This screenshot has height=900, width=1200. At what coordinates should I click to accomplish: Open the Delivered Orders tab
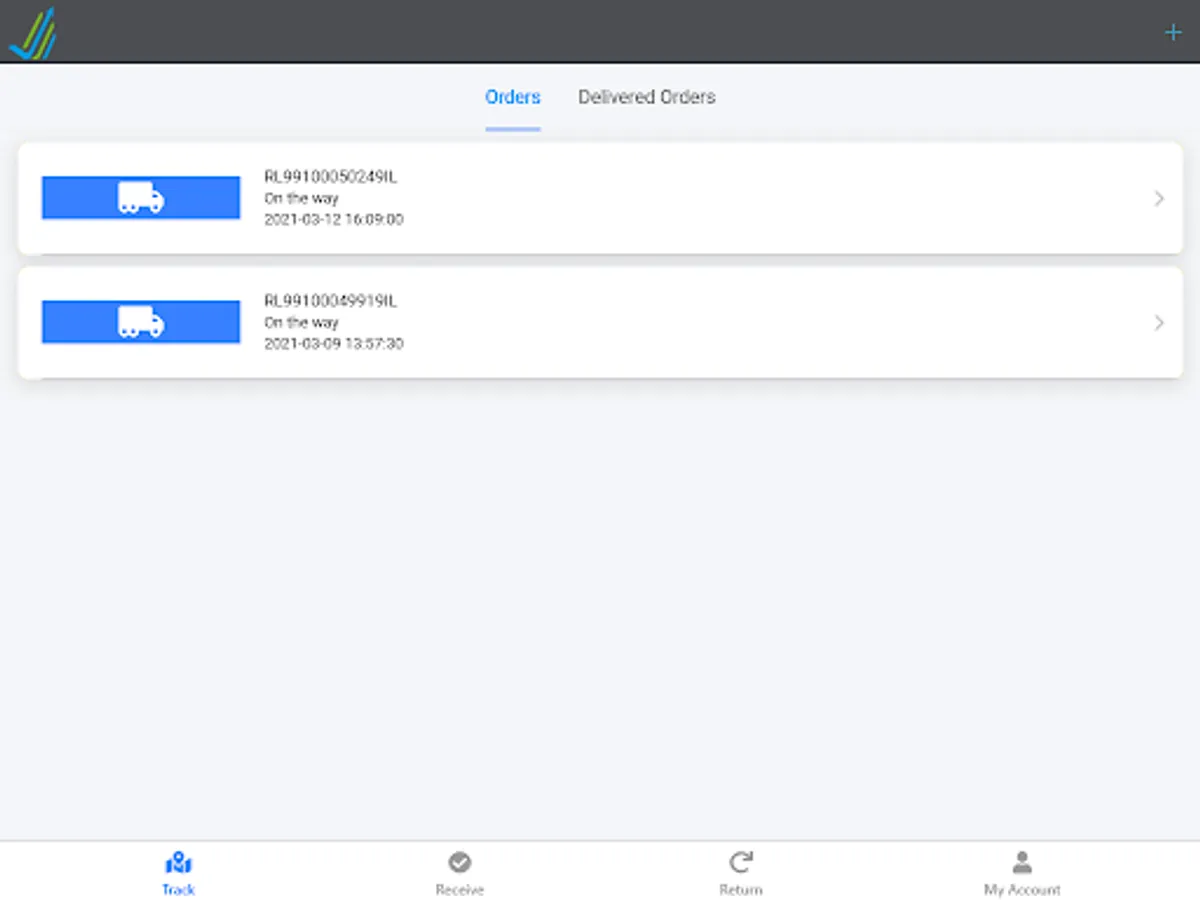[647, 97]
